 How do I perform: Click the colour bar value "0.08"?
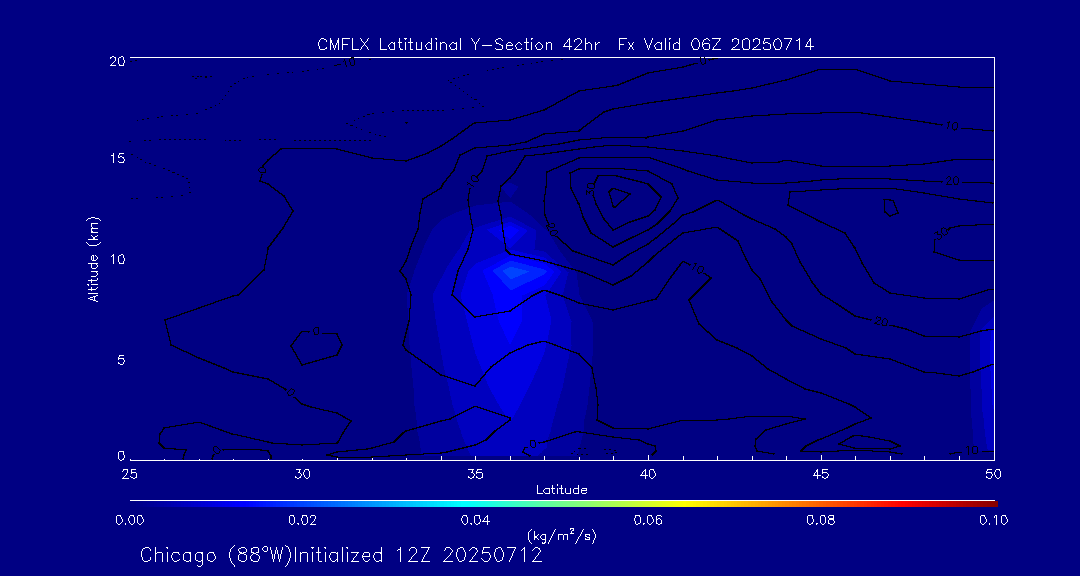point(822,521)
